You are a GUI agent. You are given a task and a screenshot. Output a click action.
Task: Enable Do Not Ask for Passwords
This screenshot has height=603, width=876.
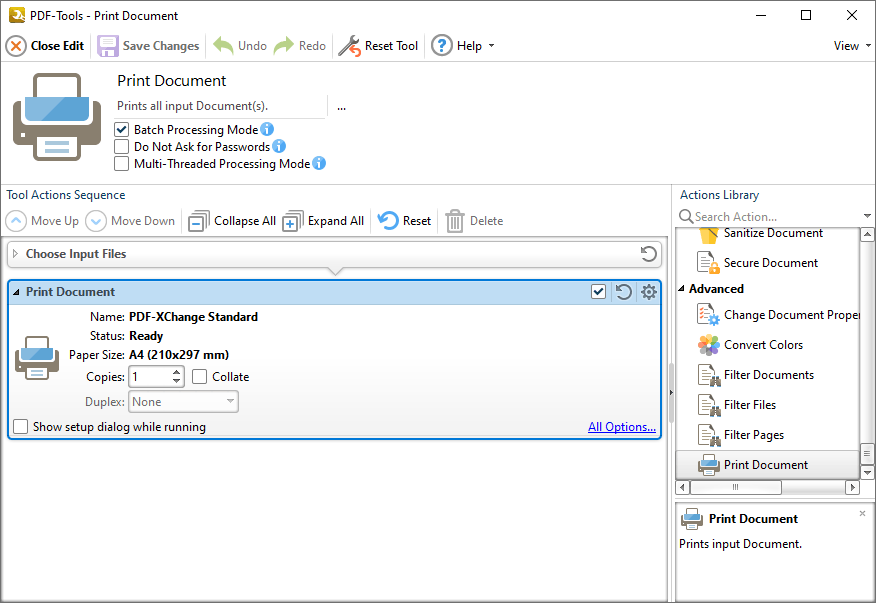pyautogui.click(x=122, y=147)
